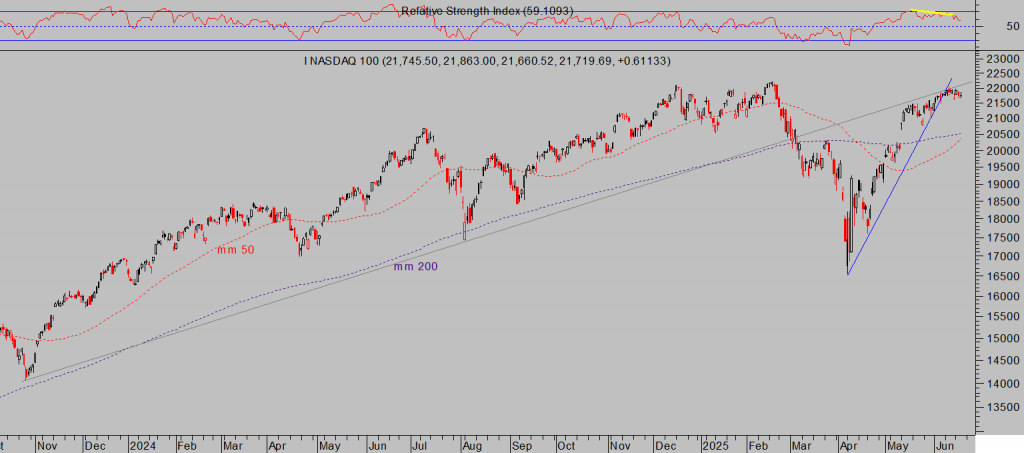Click the 2025 year label on time axis

coord(714,445)
